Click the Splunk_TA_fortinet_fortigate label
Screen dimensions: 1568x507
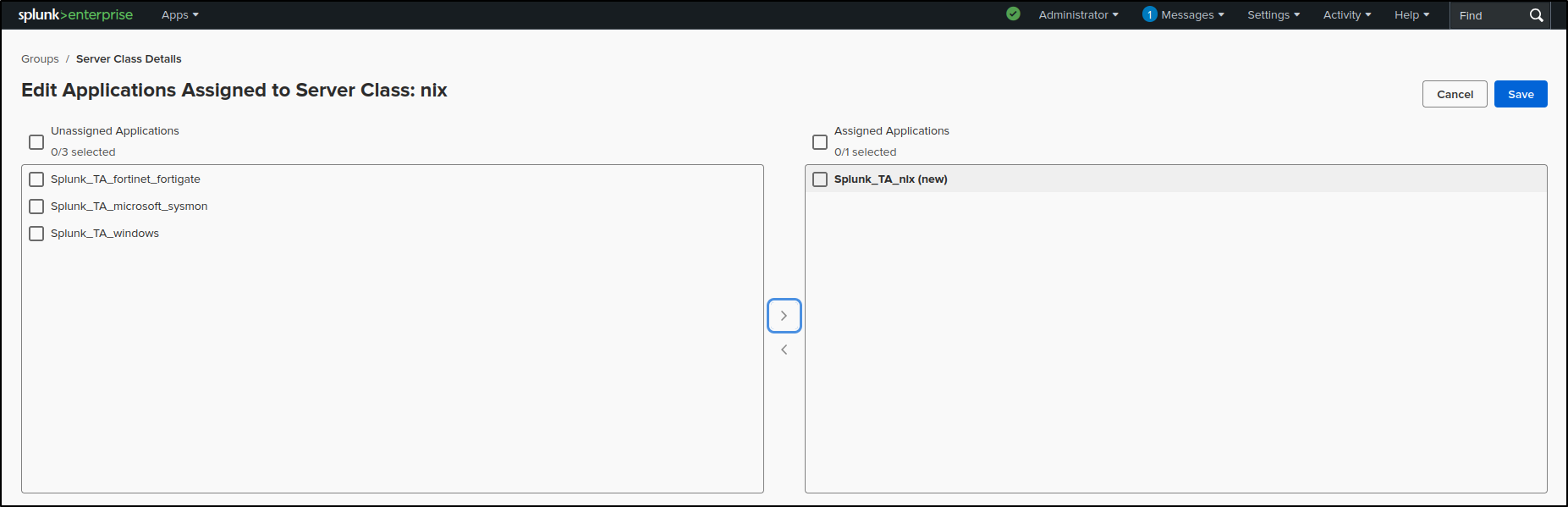[x=125, y=179]
